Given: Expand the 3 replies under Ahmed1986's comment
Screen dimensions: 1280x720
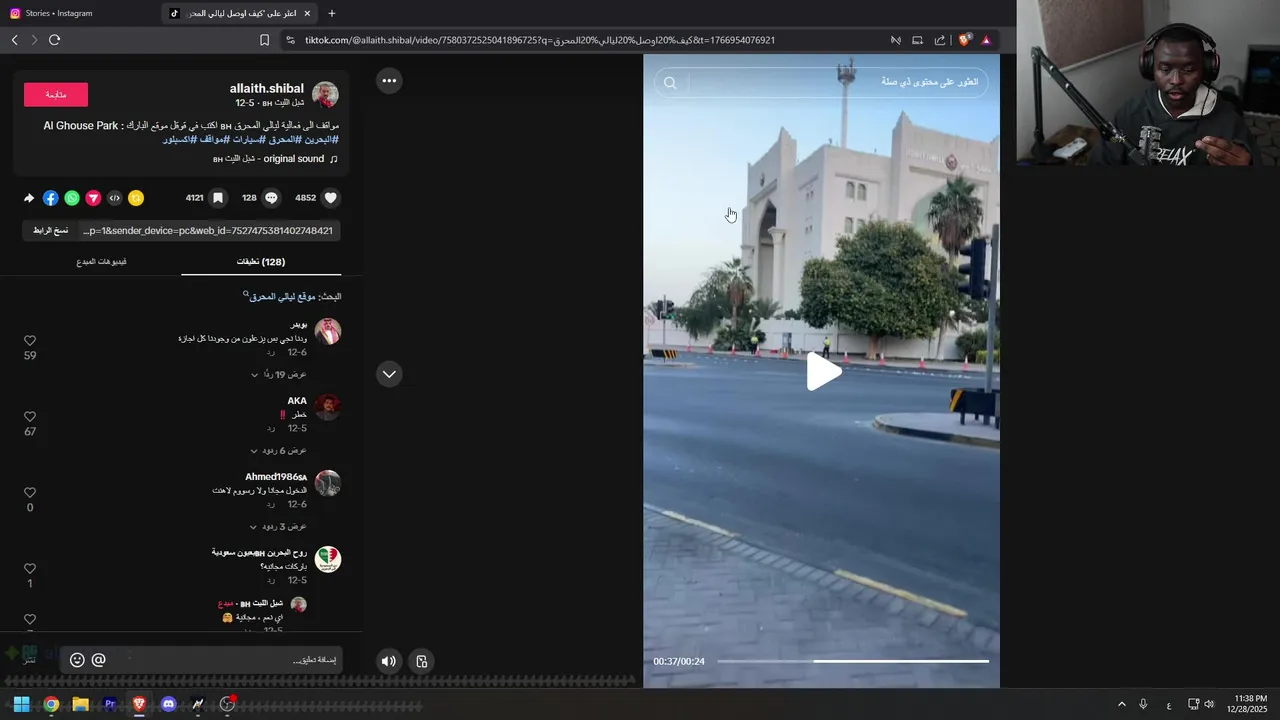Looking at the screenshot, I should pos(278,526).
